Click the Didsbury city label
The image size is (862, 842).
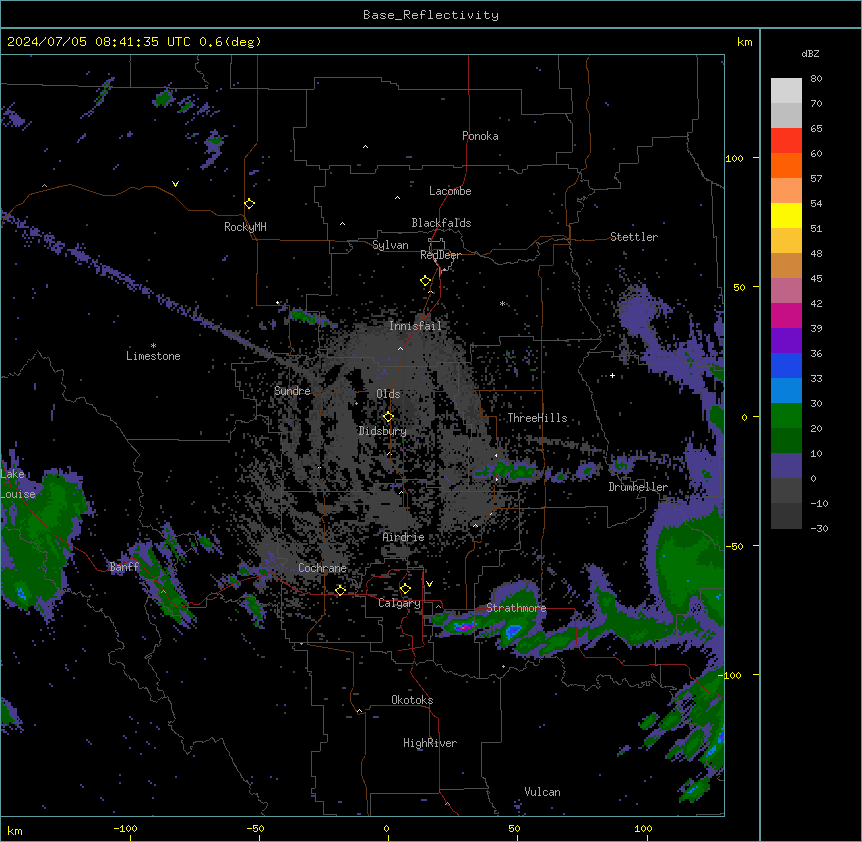click(x=383, y=431)
